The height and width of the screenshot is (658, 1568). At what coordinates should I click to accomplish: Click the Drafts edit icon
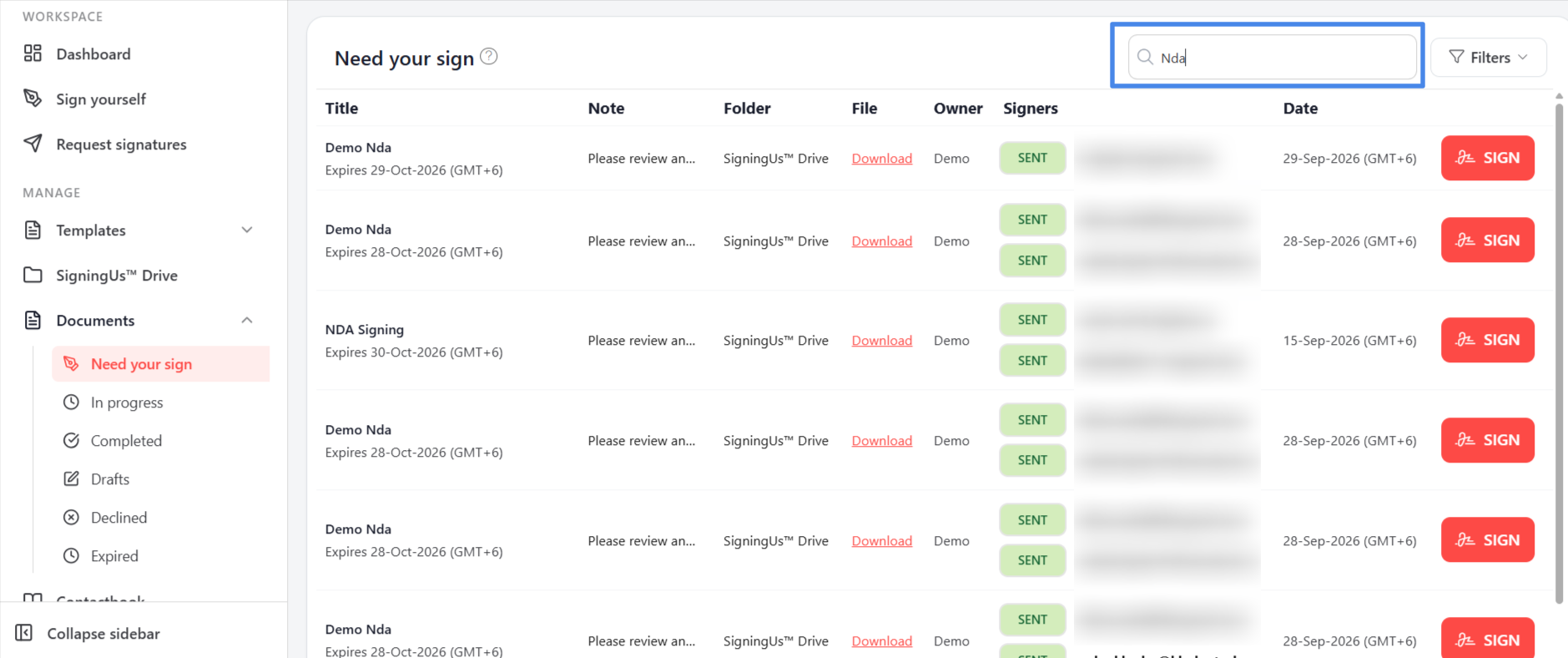pyautogui.click(x=71, y=478)
